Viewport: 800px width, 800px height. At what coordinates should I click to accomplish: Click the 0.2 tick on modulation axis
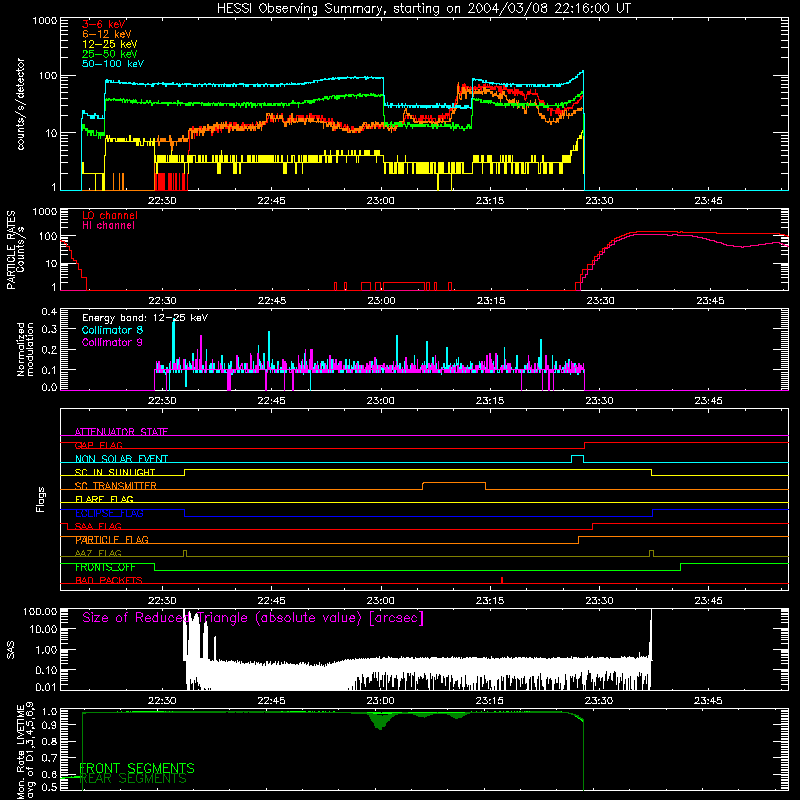49,350
